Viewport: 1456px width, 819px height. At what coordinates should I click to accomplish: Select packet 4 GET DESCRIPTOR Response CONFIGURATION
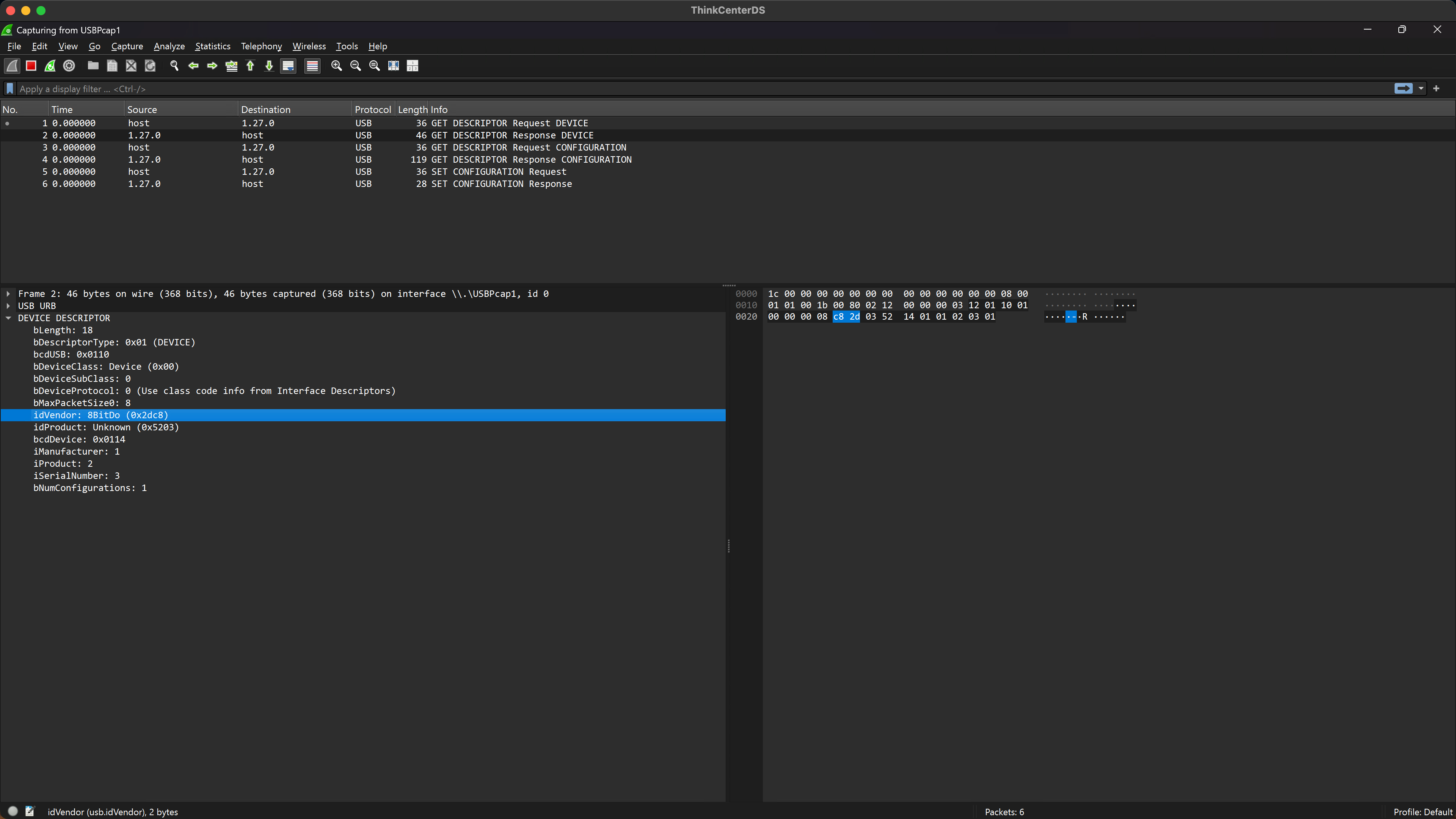click(x=728, y=160)
